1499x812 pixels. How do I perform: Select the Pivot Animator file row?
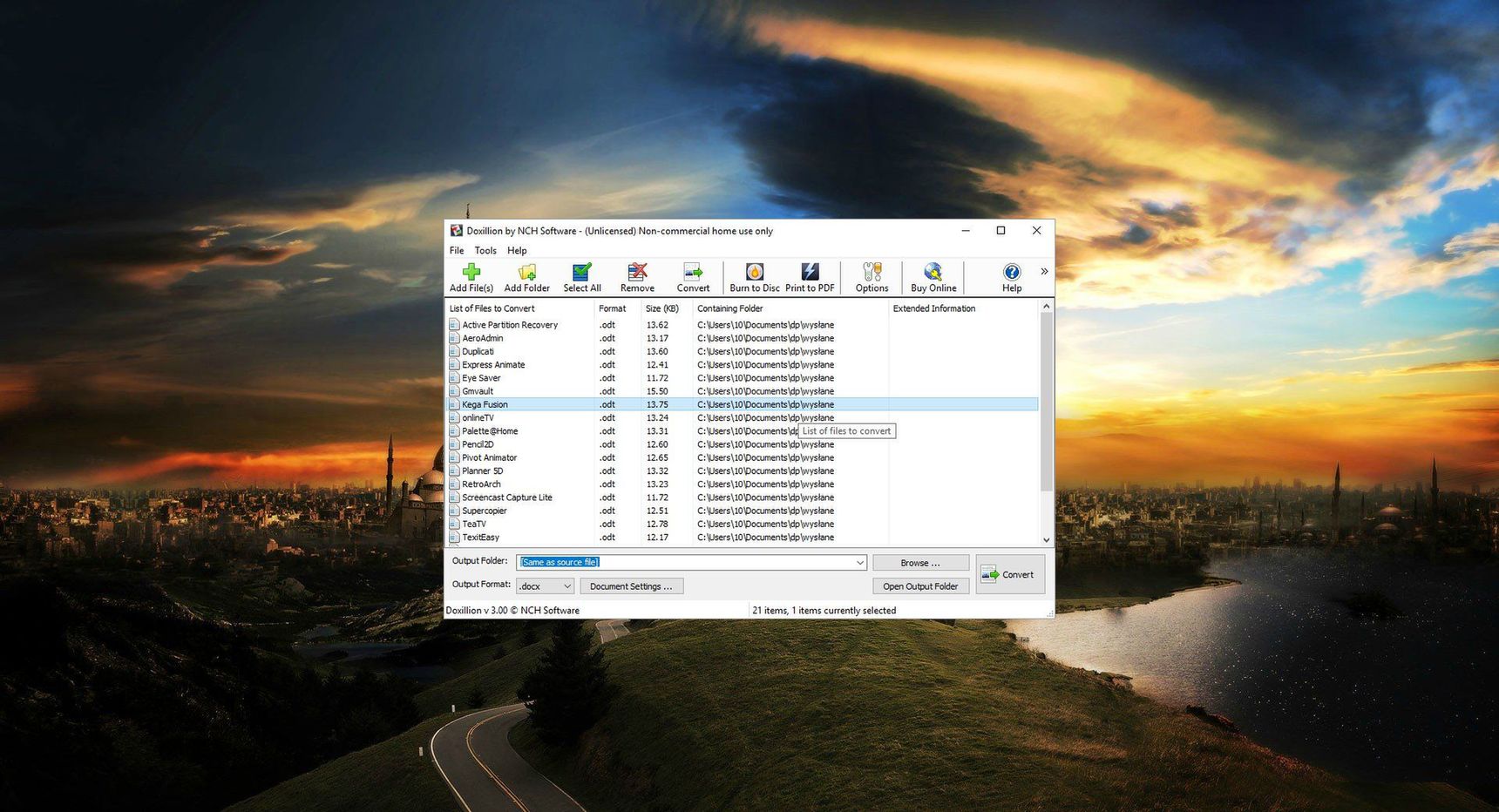pos(743,457)
